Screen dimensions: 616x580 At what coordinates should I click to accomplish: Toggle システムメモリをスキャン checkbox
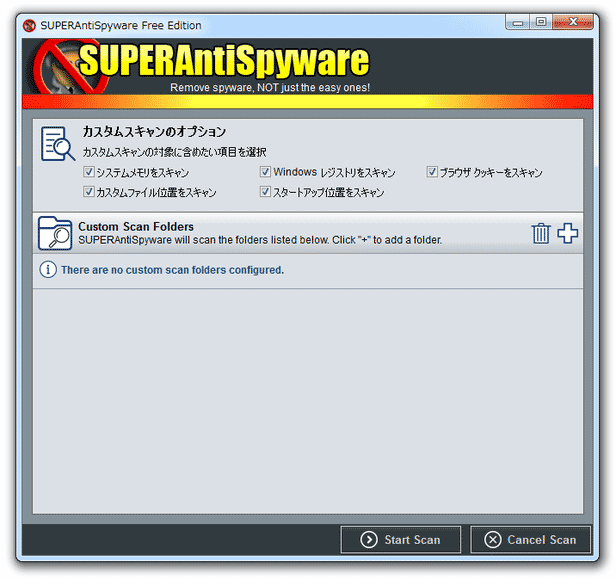click(89, 172)
